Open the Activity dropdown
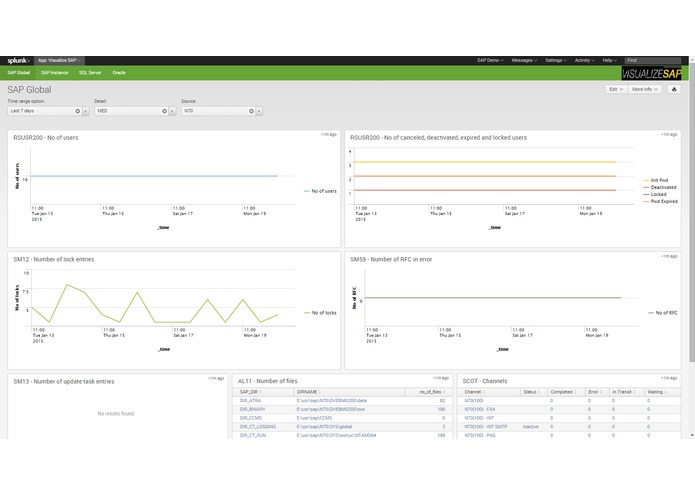The image size is (695, 494). click(584, 60)
